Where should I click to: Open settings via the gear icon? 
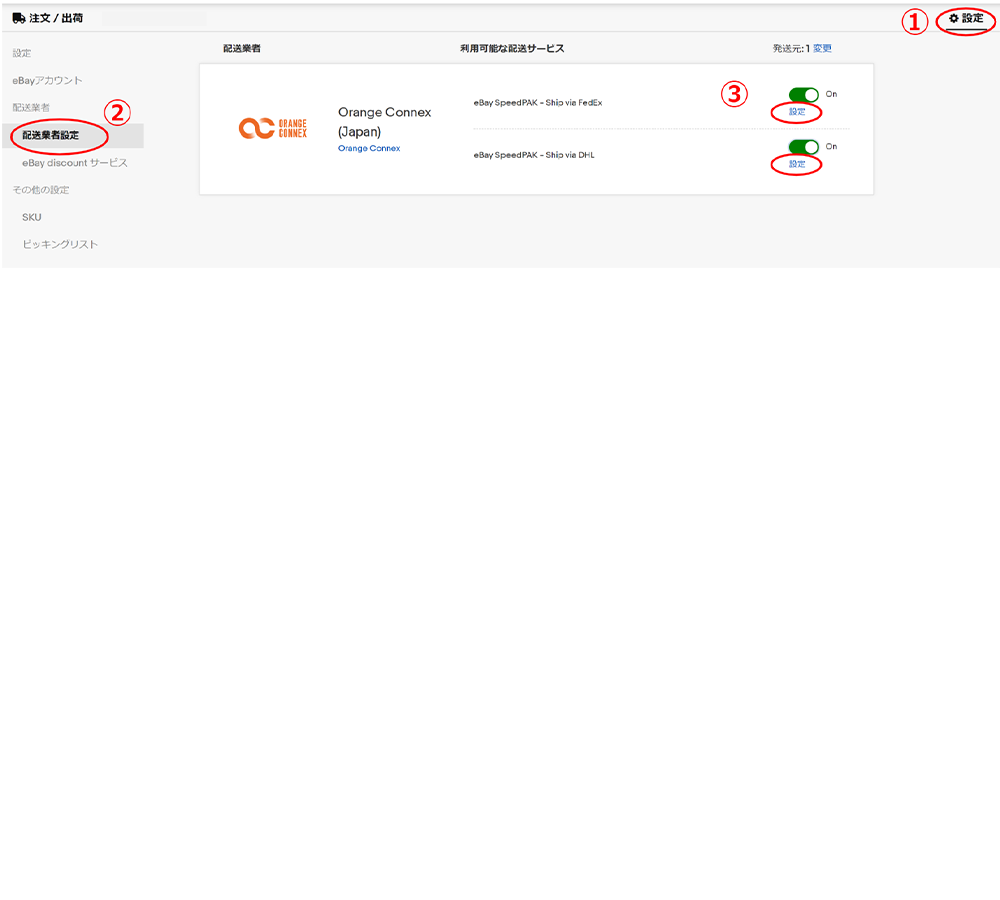[x=953, y=18]
